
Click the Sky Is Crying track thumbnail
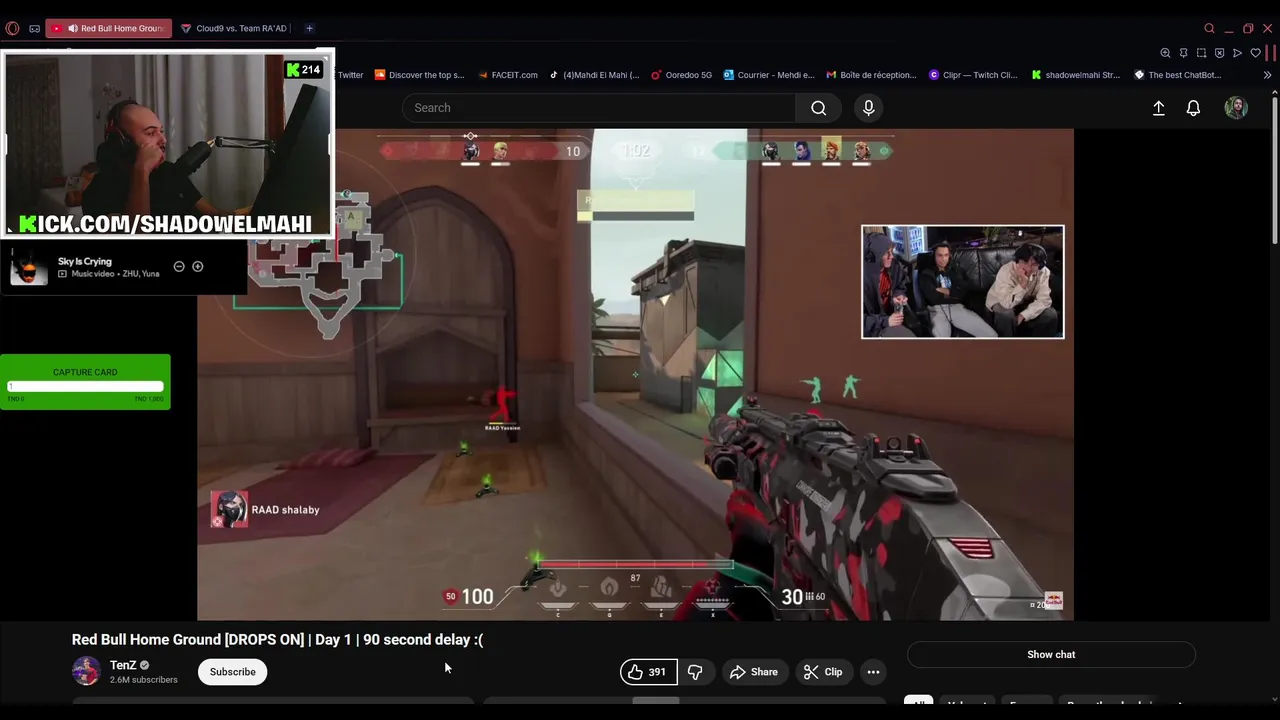pyautogui.click(x=29, y=267)
